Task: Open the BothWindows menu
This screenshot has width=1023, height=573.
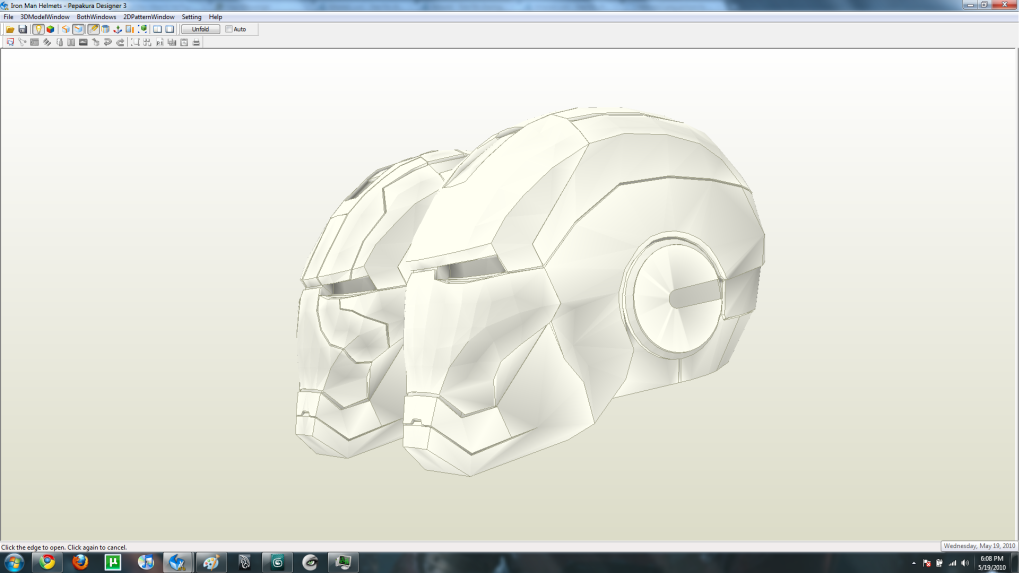Action: pos(96,17)
